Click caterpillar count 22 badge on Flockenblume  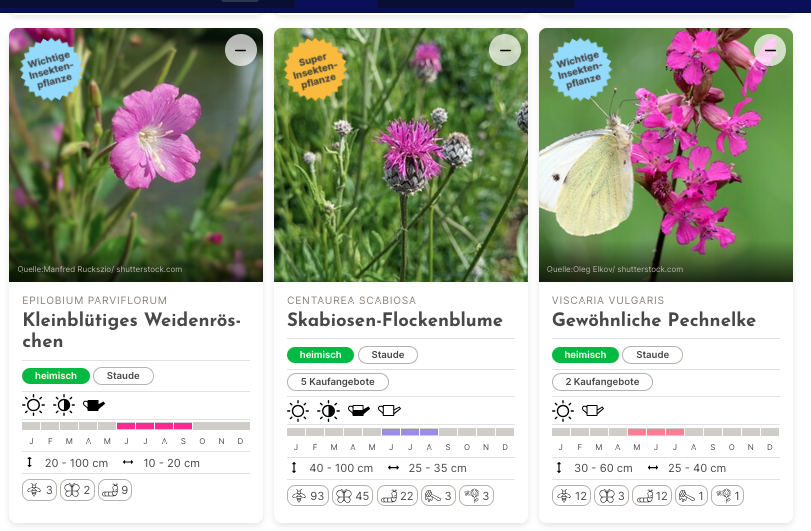(x=397, y=496)
